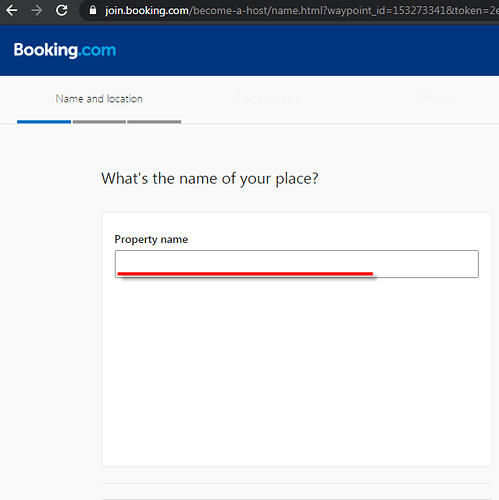
Task: Click "What's the name of your place?" heading
Action: click(210, 179)
